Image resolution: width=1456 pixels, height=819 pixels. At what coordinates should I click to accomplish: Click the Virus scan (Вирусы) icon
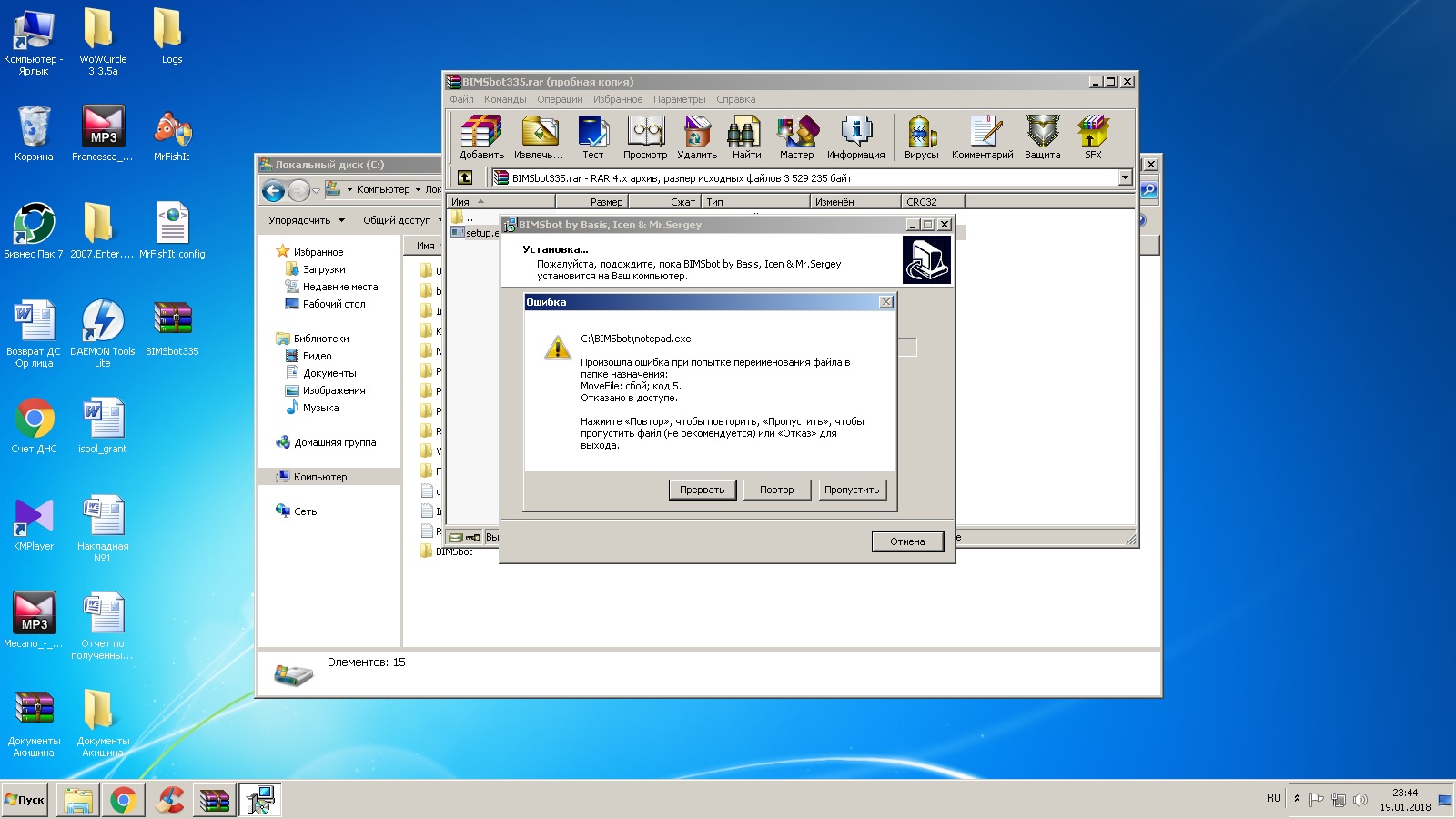921,137
